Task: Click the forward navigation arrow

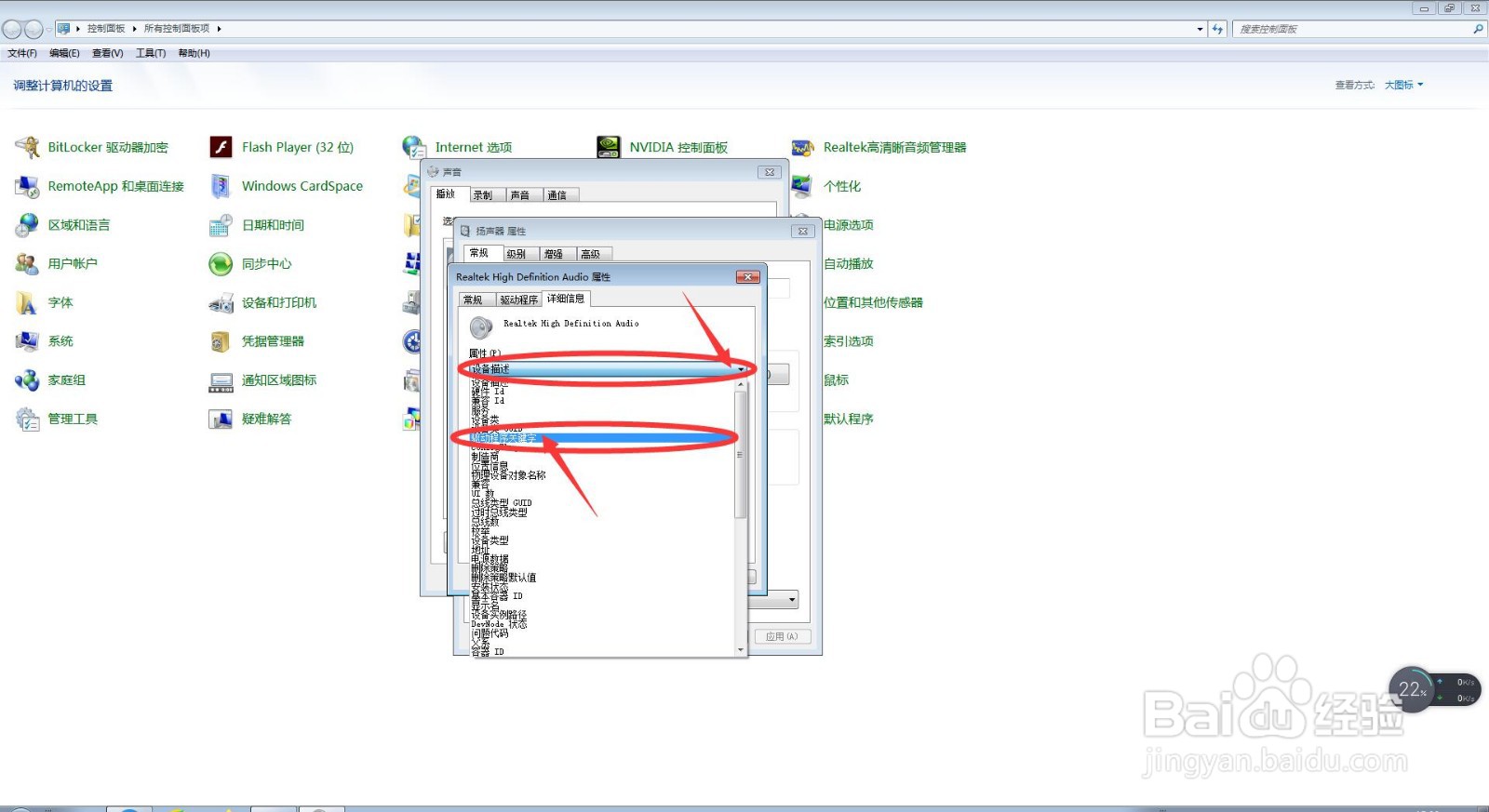Action: [34, 29]
